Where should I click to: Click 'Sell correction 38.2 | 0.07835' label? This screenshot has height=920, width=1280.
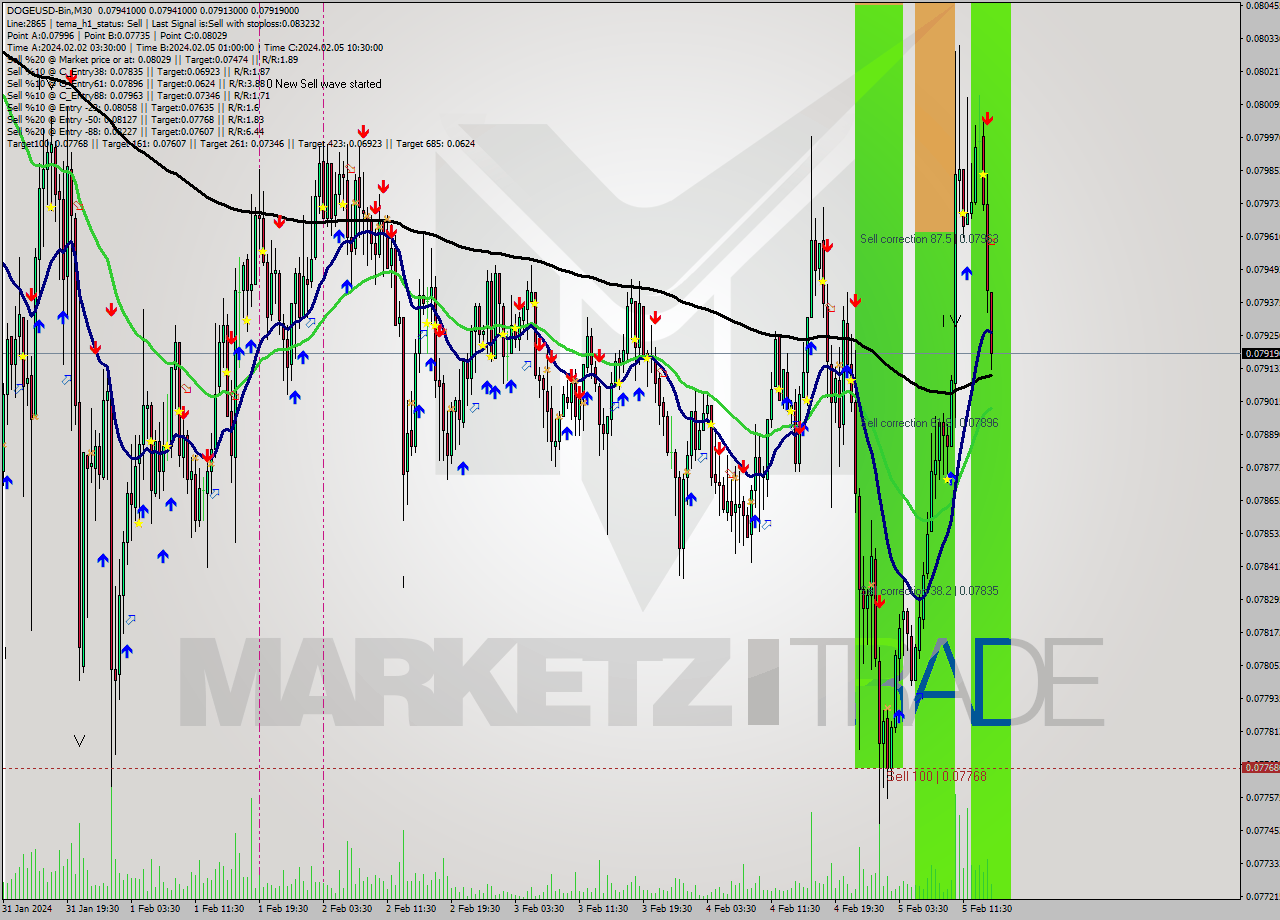[929, 591]
